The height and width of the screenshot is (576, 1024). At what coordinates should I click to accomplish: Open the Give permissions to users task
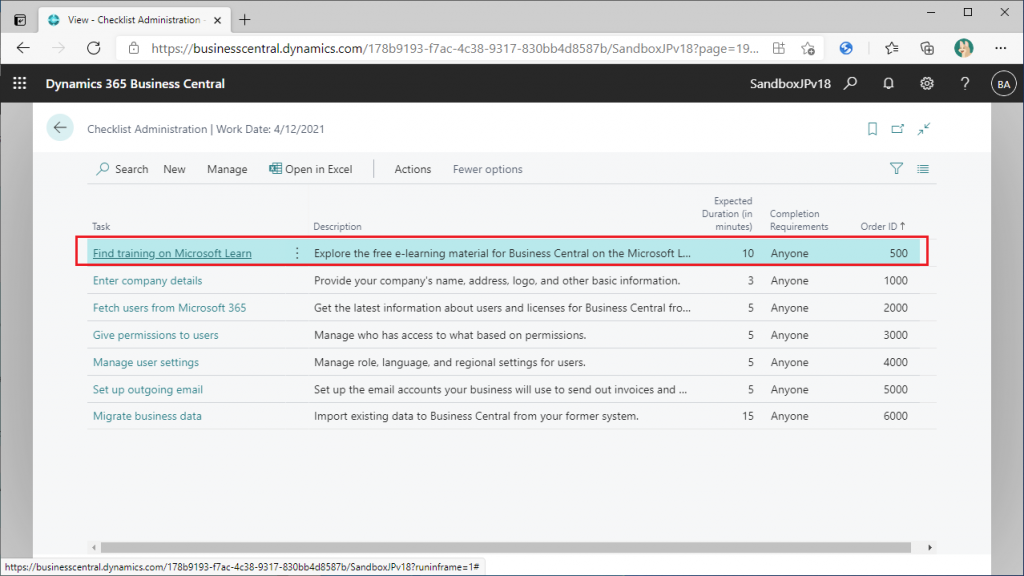coord(155,335)
